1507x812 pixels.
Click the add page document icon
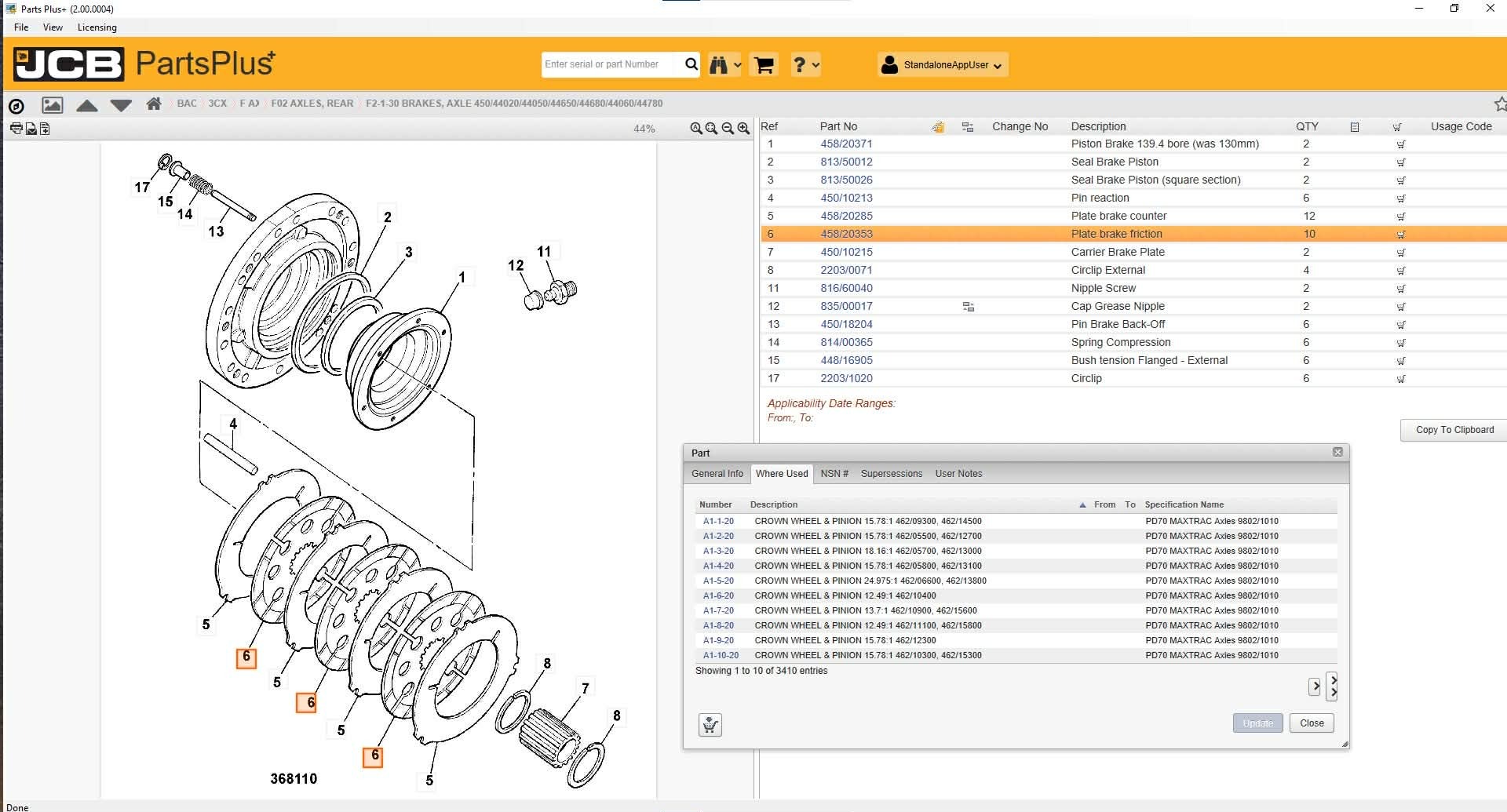click(45, 129)
